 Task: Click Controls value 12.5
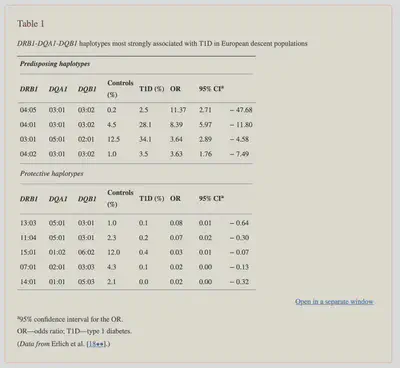[114, 139]
